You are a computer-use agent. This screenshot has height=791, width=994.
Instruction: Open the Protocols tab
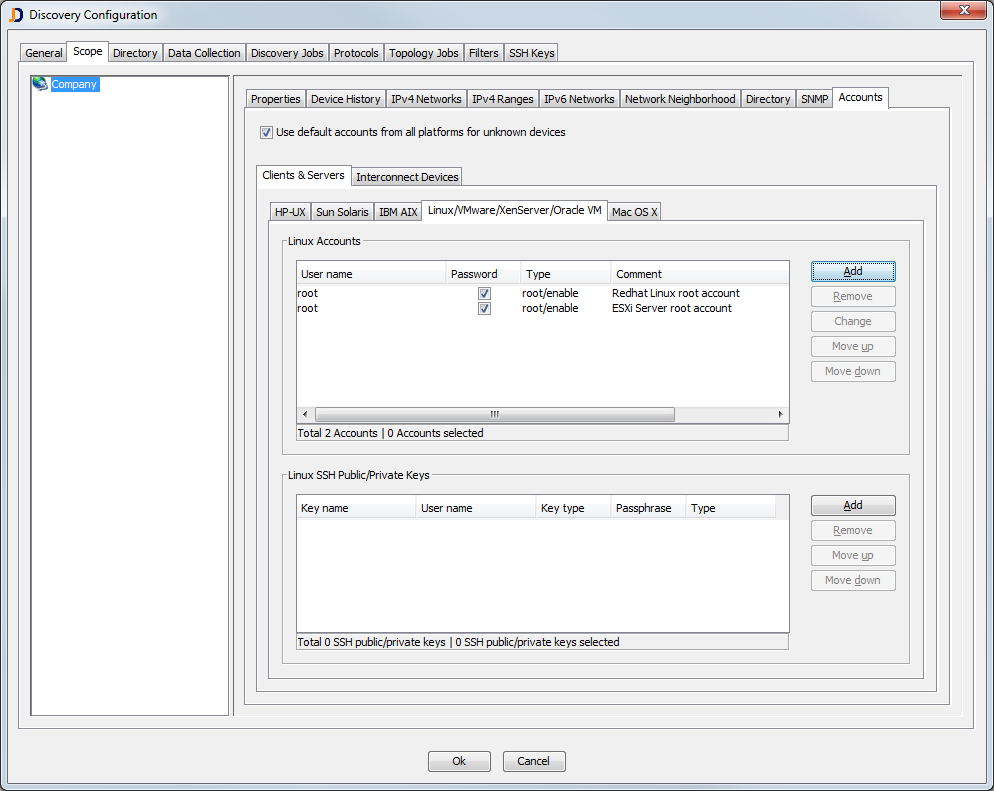(356, 52)
